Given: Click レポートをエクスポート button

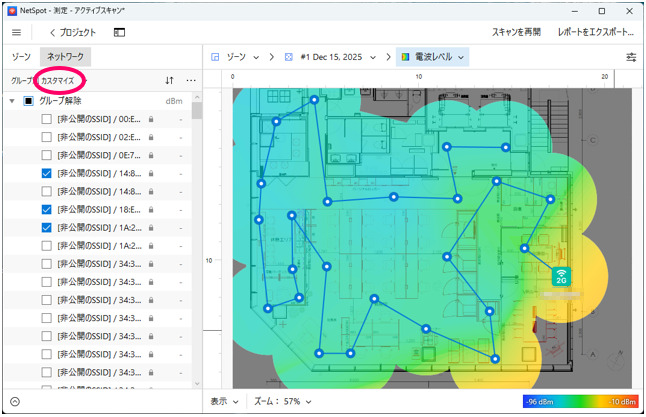Looking at the screenshot, I should point(595,32).
